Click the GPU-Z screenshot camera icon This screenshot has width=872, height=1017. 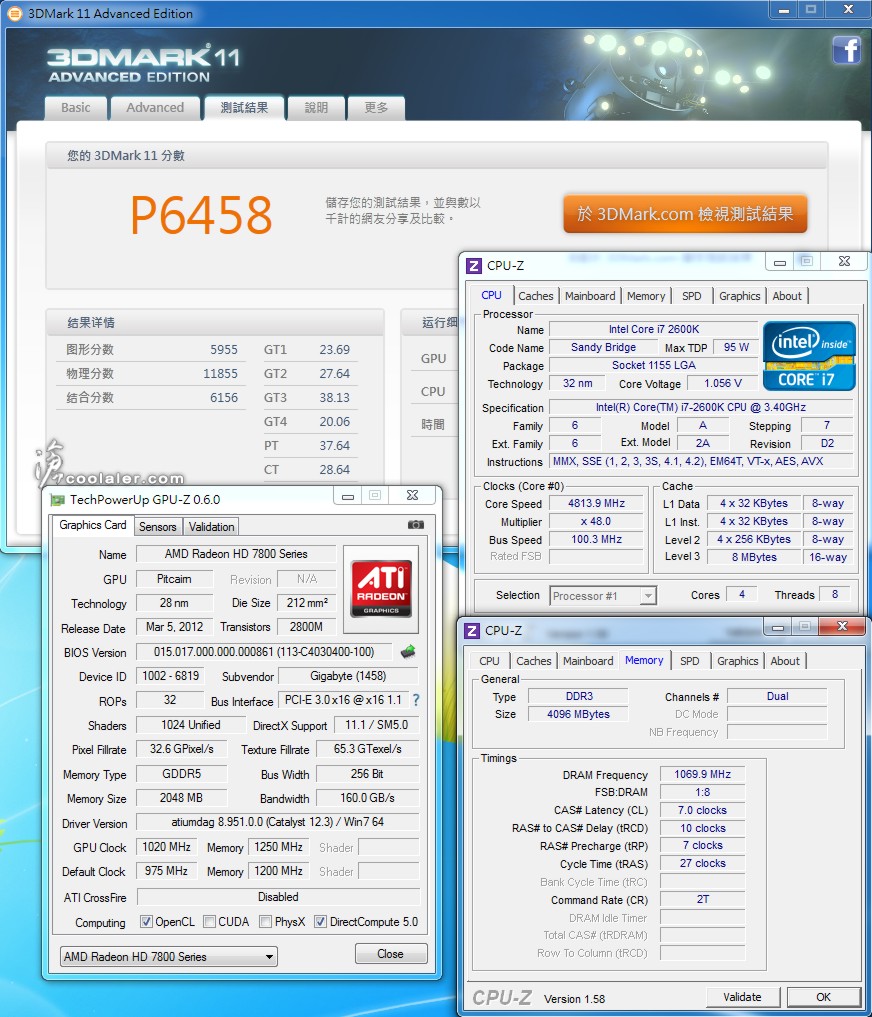tap(416, 524)
